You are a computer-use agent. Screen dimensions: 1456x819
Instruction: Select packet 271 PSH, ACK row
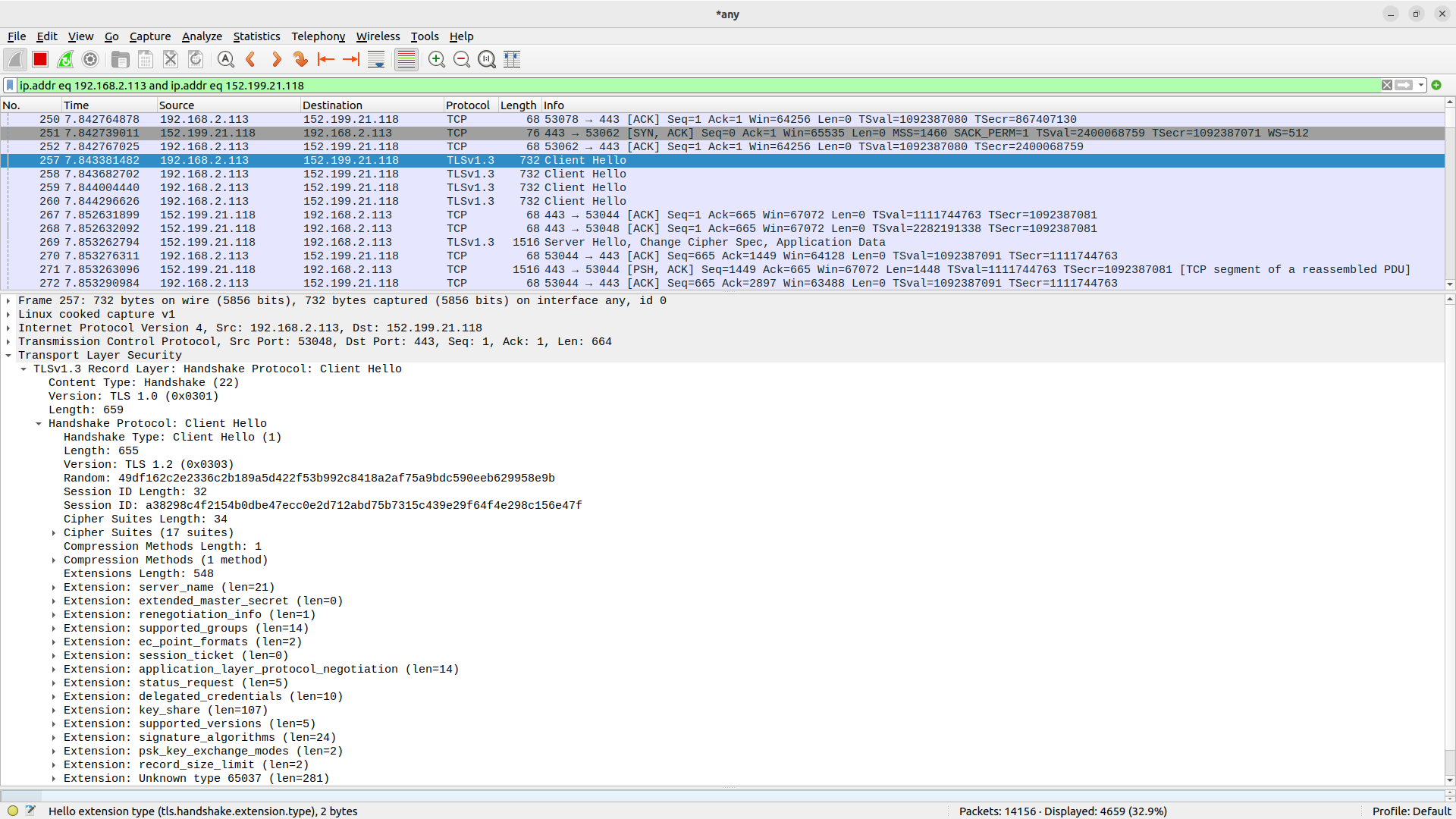(x=722, y=270)
